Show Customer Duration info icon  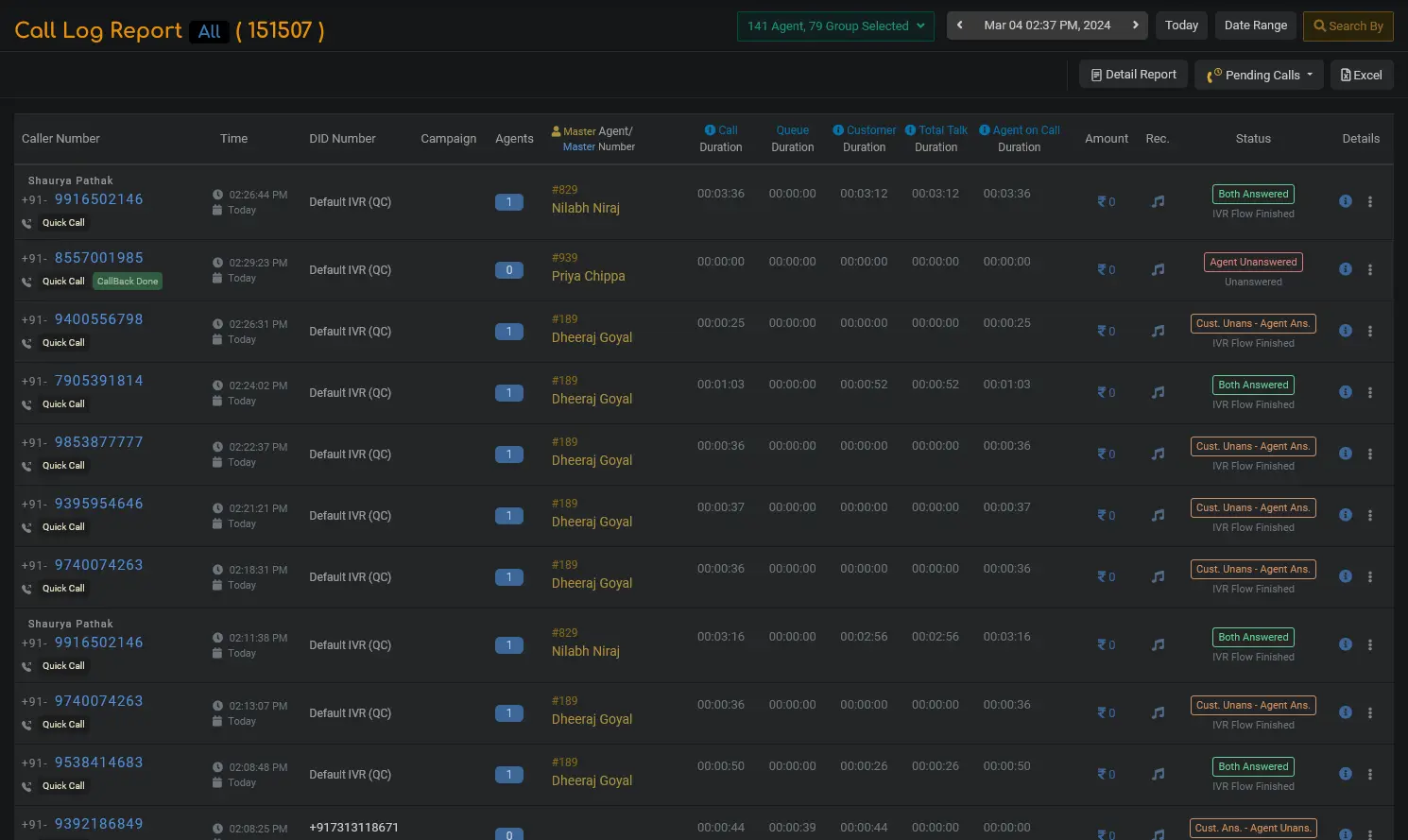click(x=838, y=130)
